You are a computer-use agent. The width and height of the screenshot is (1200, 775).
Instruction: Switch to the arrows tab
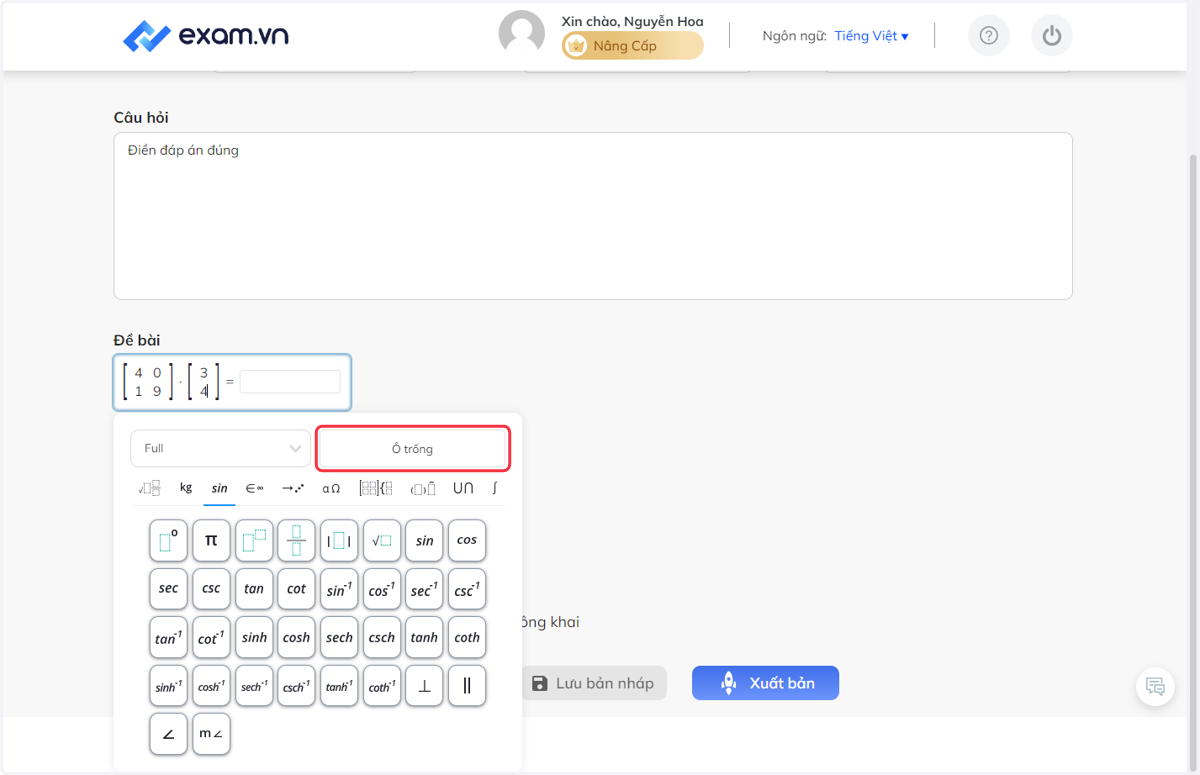pyautogui.click(x=293, y=488)
